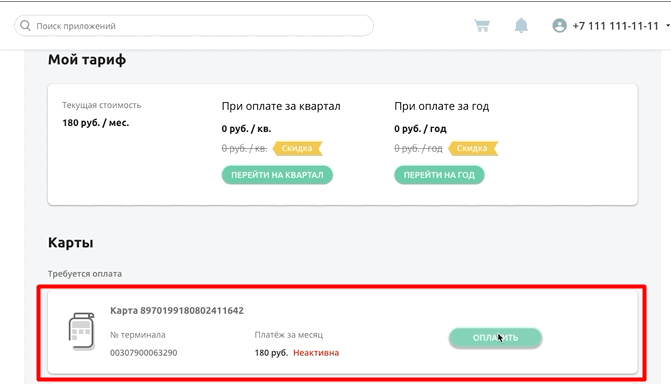
Task: Open the shopping cart icon
Action: 482,26
